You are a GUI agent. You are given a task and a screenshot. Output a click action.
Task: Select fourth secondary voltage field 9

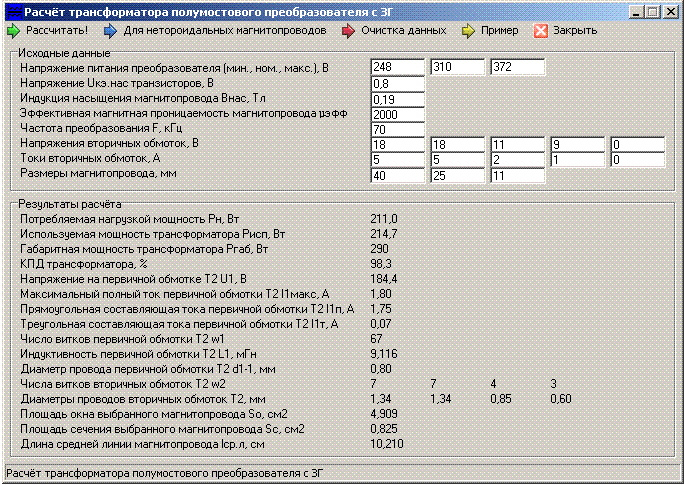click(x=578, y=144)
